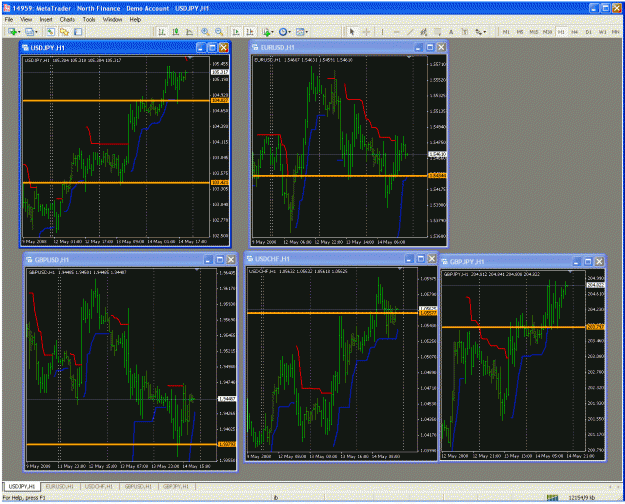Show the Market Watch panel icon
The height and width of the screenshot is (504, 625).
51,32
